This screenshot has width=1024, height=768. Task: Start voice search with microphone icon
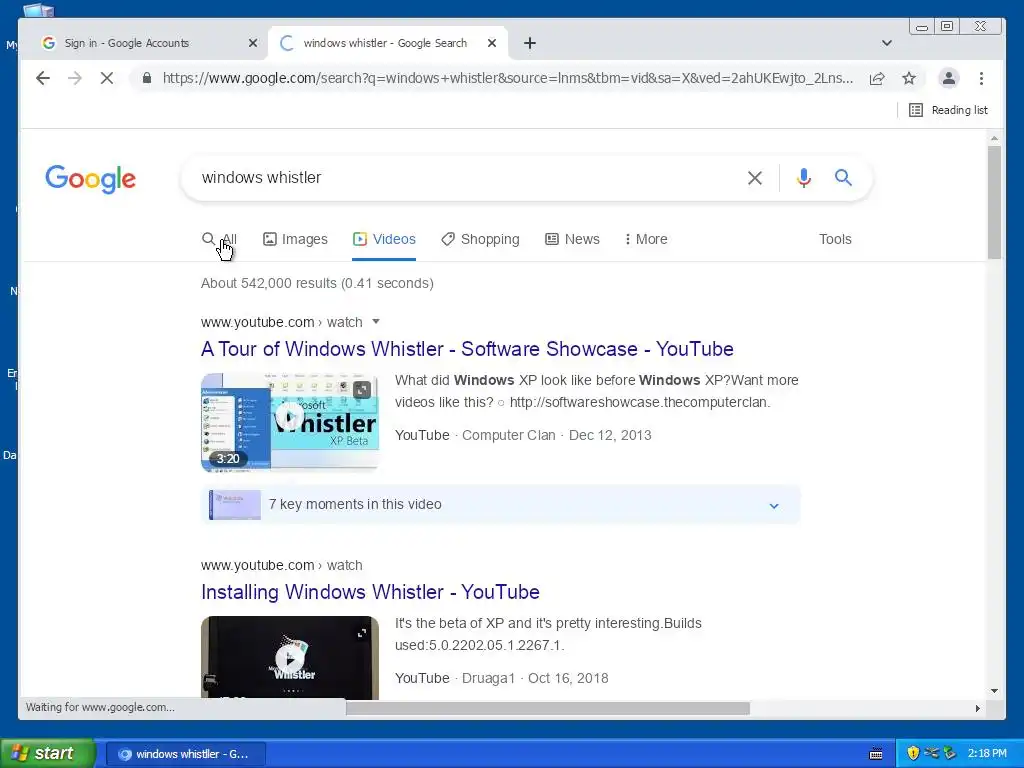click(x=803, y=178)
